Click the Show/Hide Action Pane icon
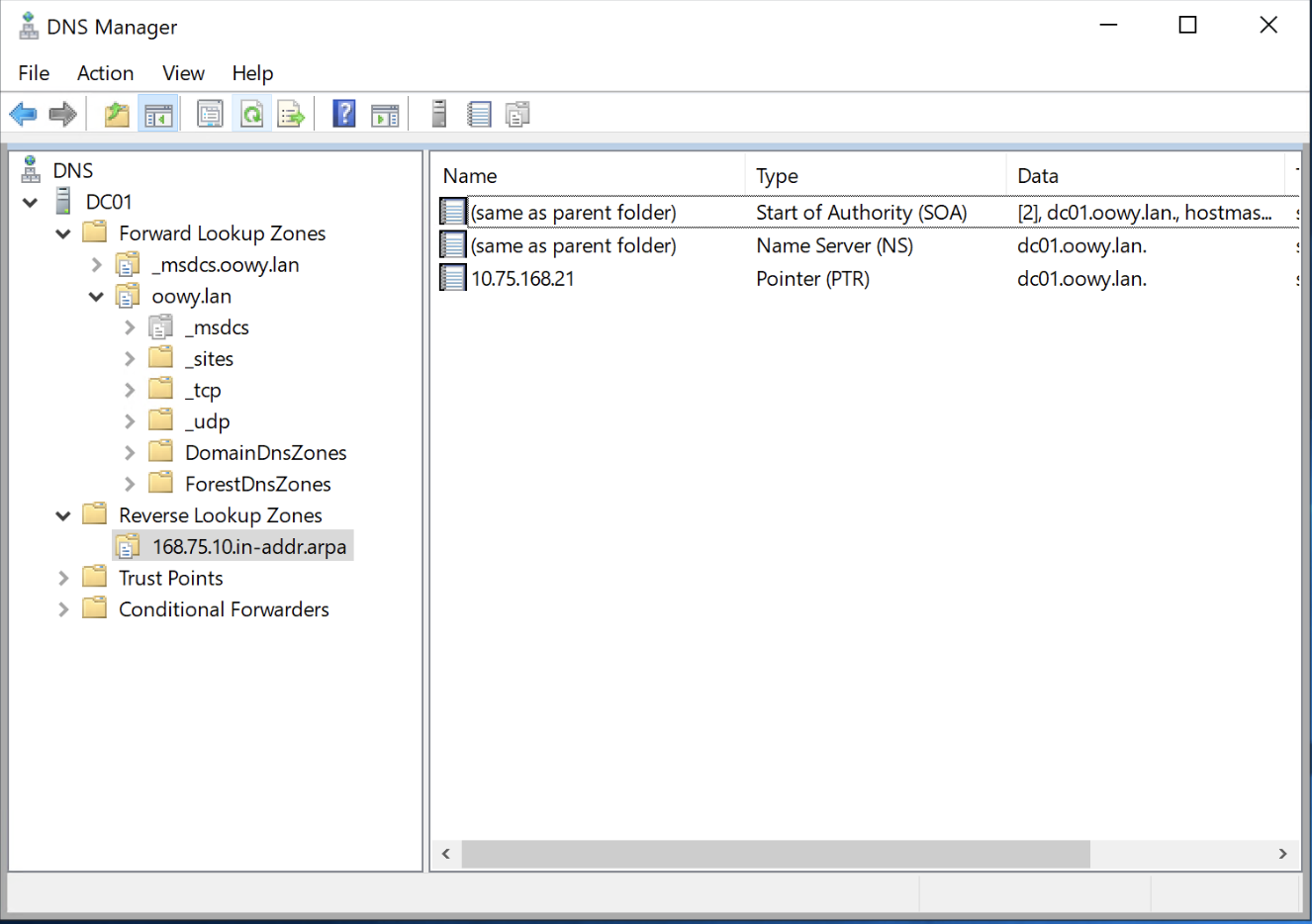Viewport: 1312px width, 924px height. (385, 115)
